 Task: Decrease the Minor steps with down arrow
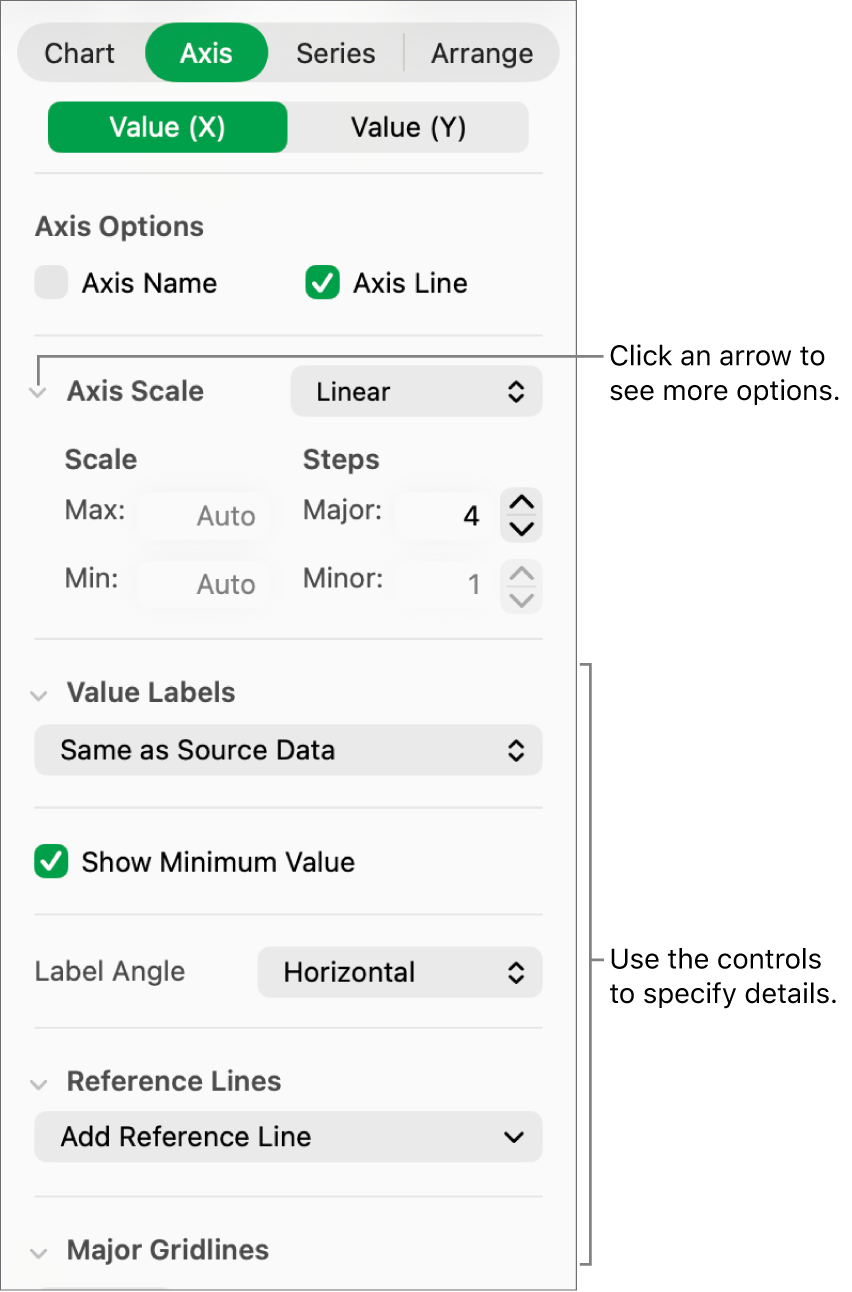(521, 598)
